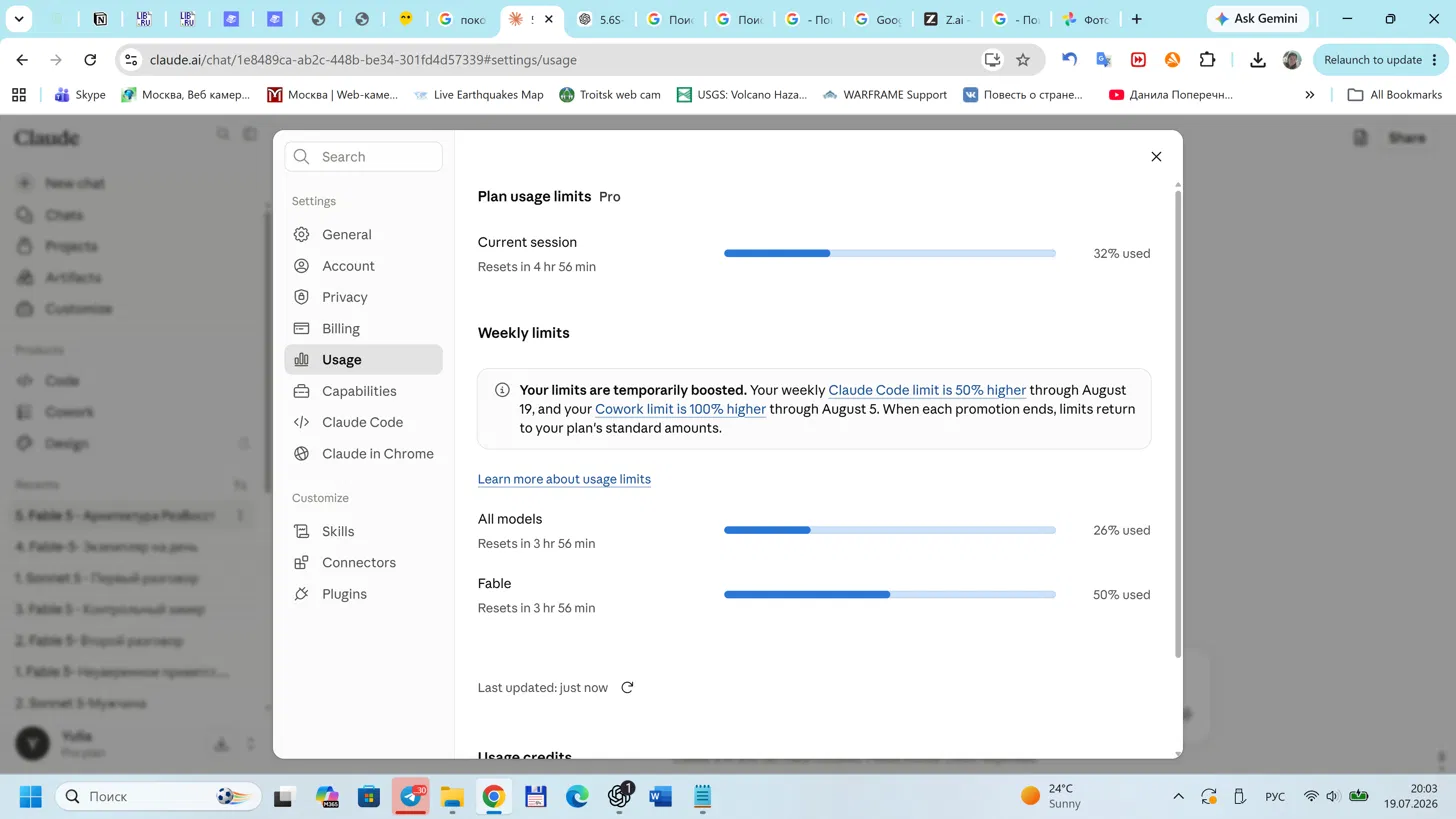Click the Fable usage progress bar
This screenshot has width=1456, height=819.
[x=890, y=595]
